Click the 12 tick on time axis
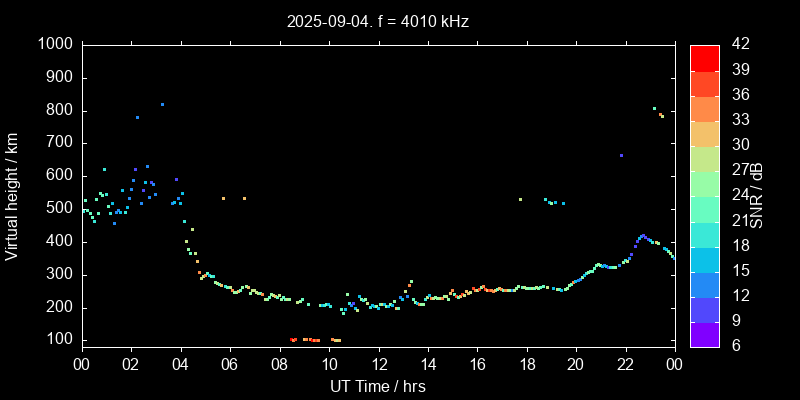This screenshot has width=800, height=400. (x=378, y=364)
